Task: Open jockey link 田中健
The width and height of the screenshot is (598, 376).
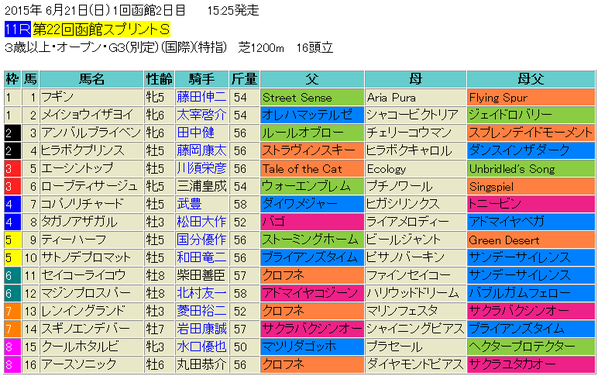Action: 195,133
